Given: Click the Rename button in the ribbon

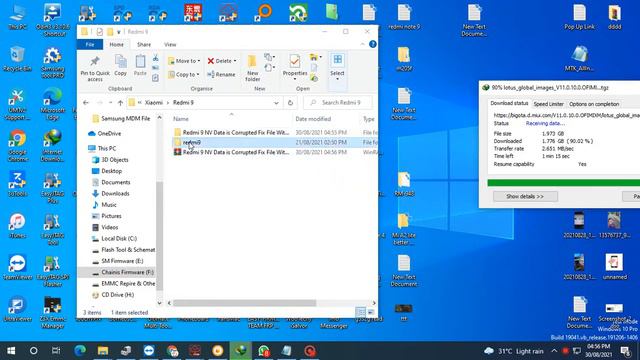Looking at the screenshot, I should (x=221, y=74).
